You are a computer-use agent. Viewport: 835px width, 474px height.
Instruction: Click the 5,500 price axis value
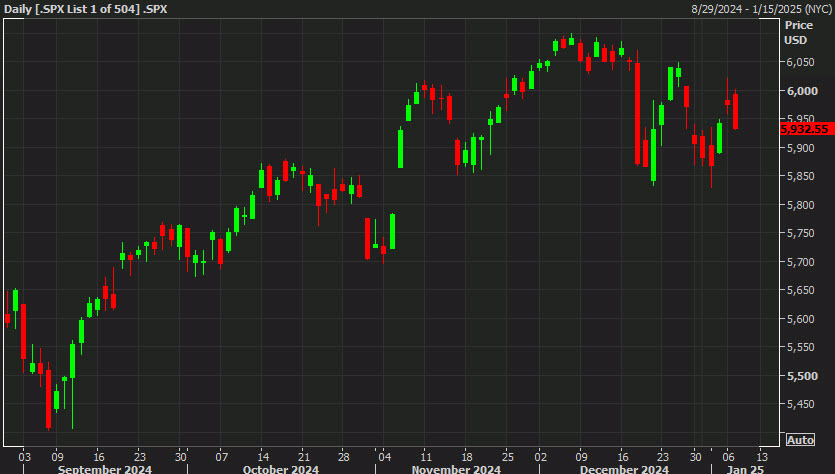click(x=803, y=376)
